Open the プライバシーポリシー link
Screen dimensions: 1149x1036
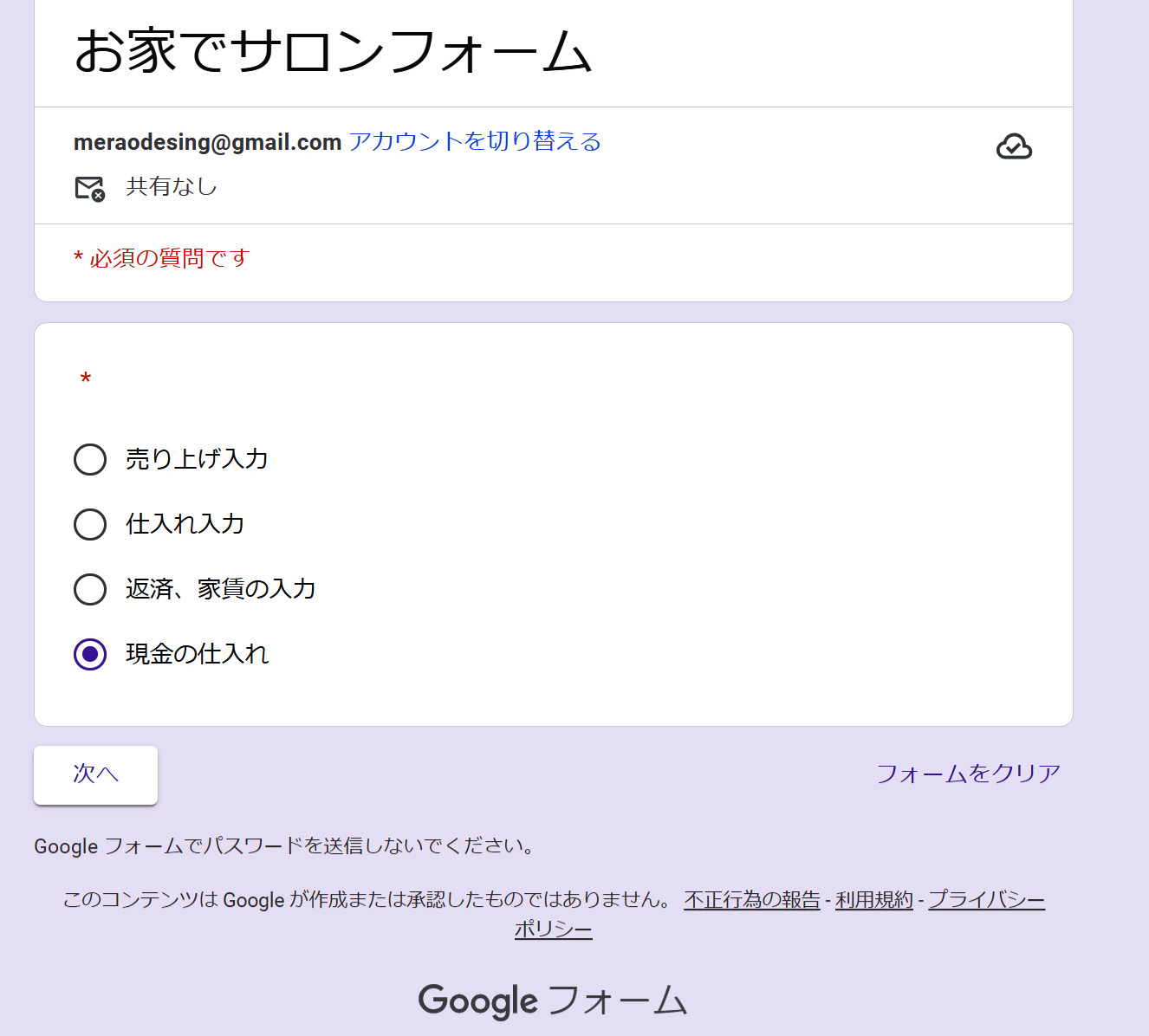click(986, 900)
